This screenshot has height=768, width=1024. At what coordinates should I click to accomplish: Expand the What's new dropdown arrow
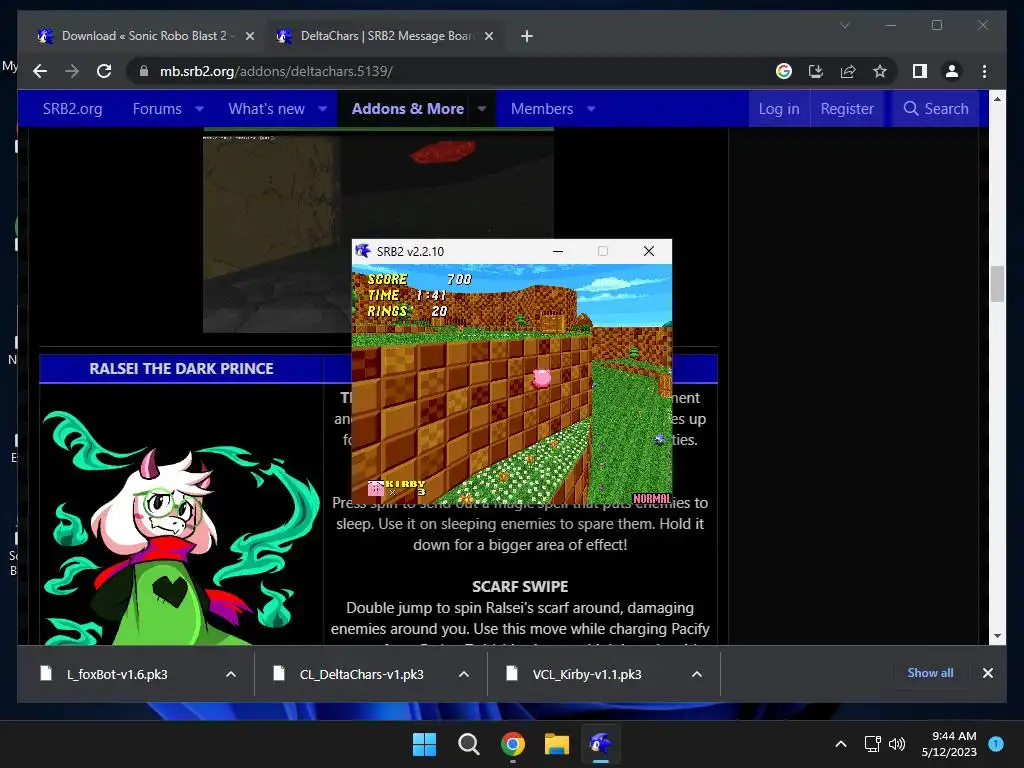coord(322,108)
